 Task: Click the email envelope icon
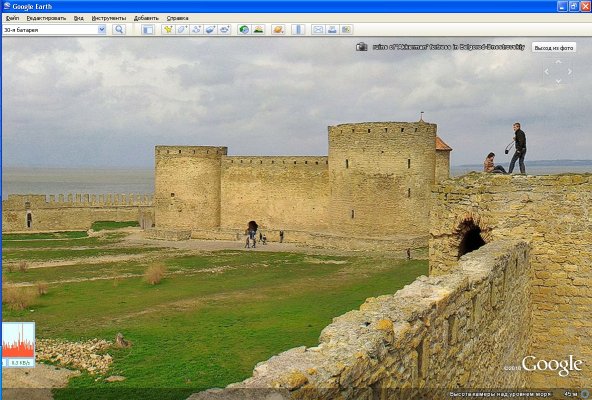point(318,29)
